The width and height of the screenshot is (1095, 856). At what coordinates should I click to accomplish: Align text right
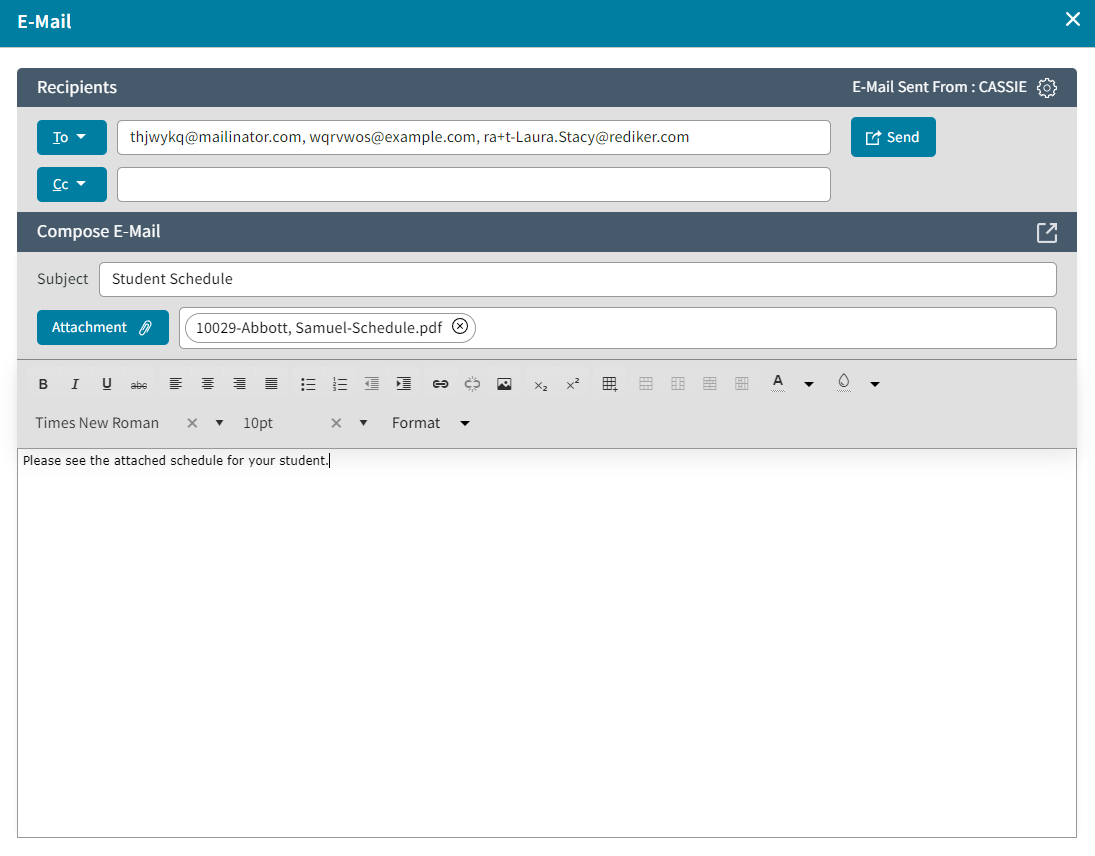pyautogui.click(x=240, y=384)
